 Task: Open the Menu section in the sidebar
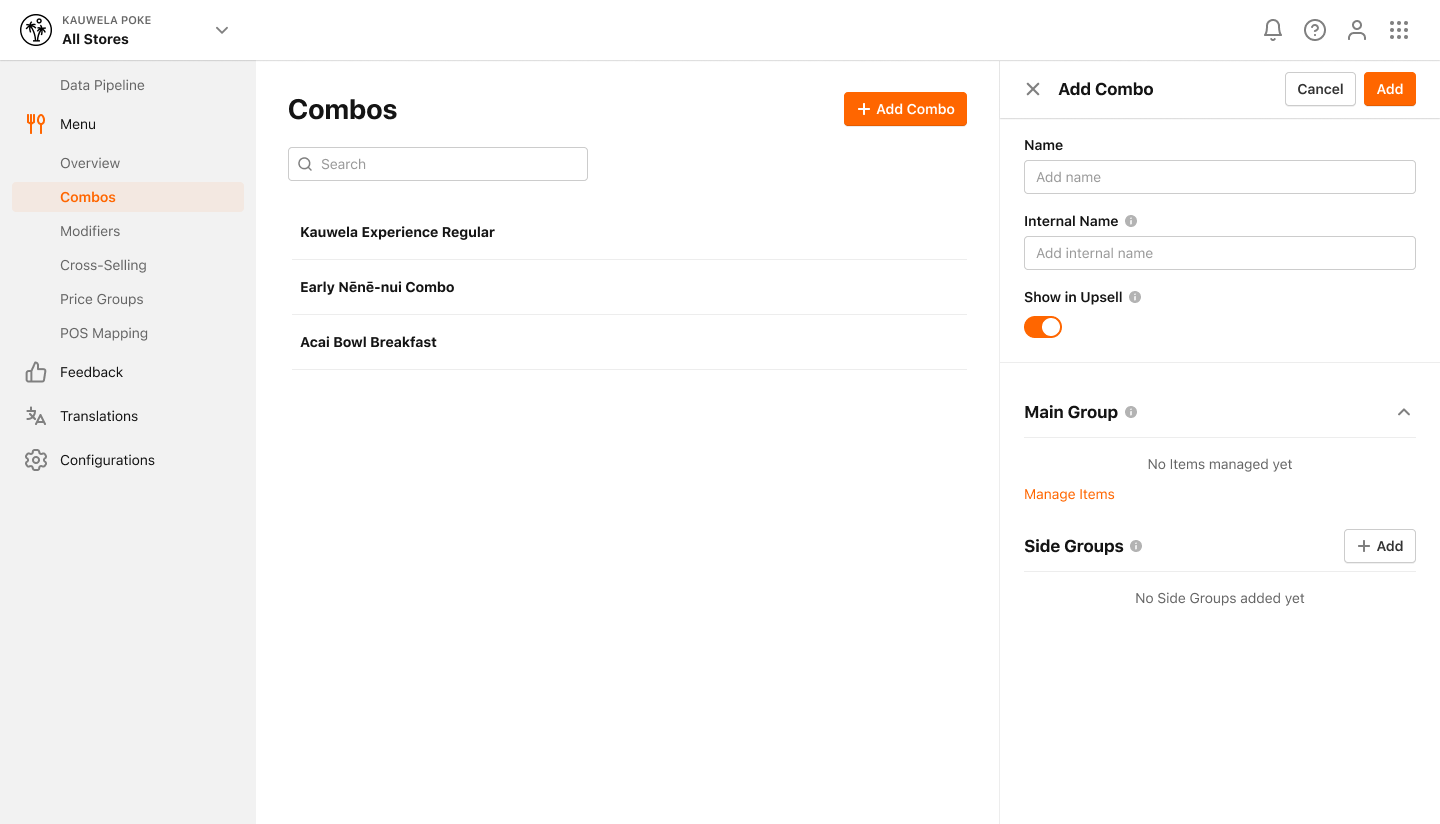pos(78,124)
